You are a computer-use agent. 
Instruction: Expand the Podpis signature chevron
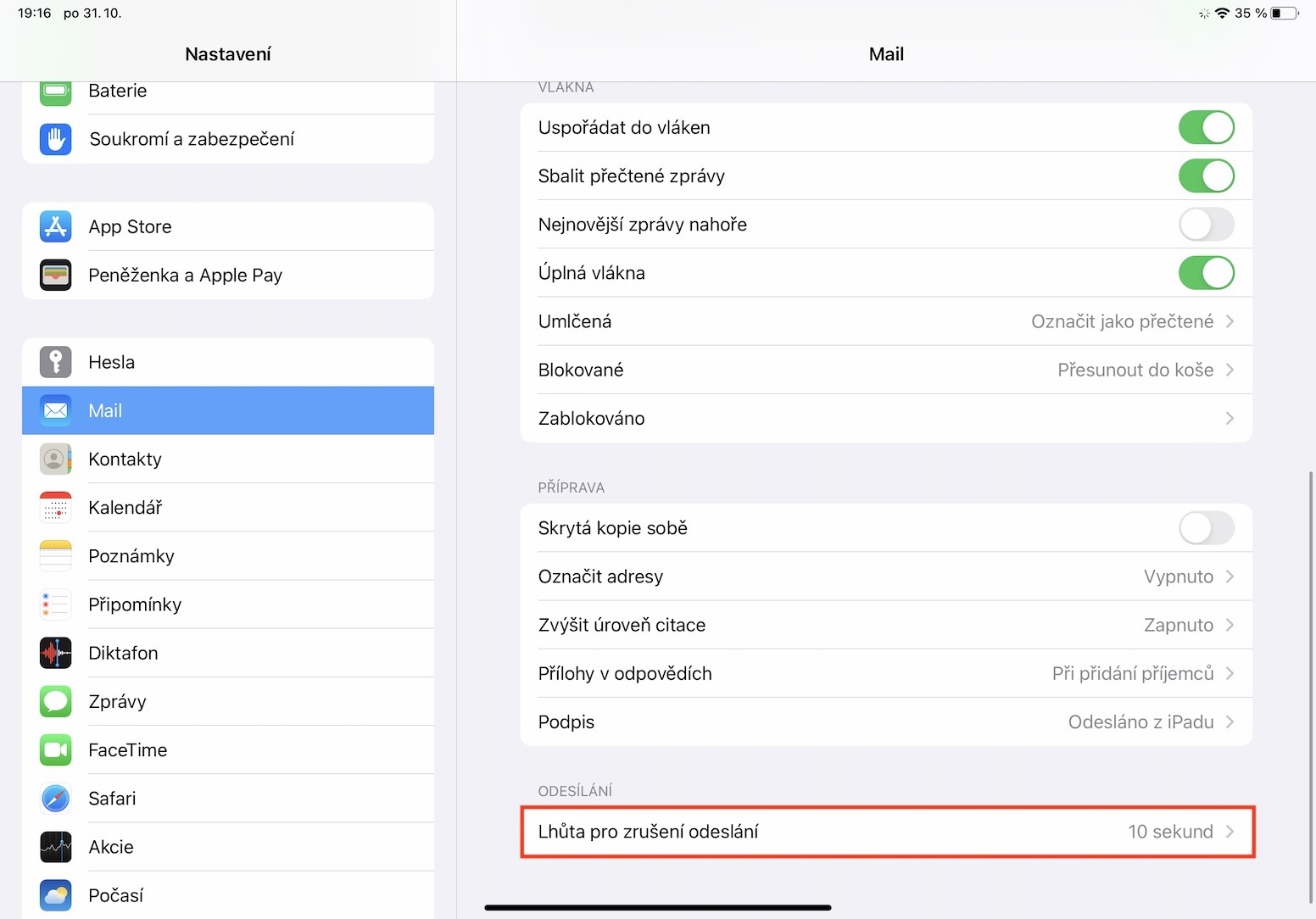click(1230, 722)
